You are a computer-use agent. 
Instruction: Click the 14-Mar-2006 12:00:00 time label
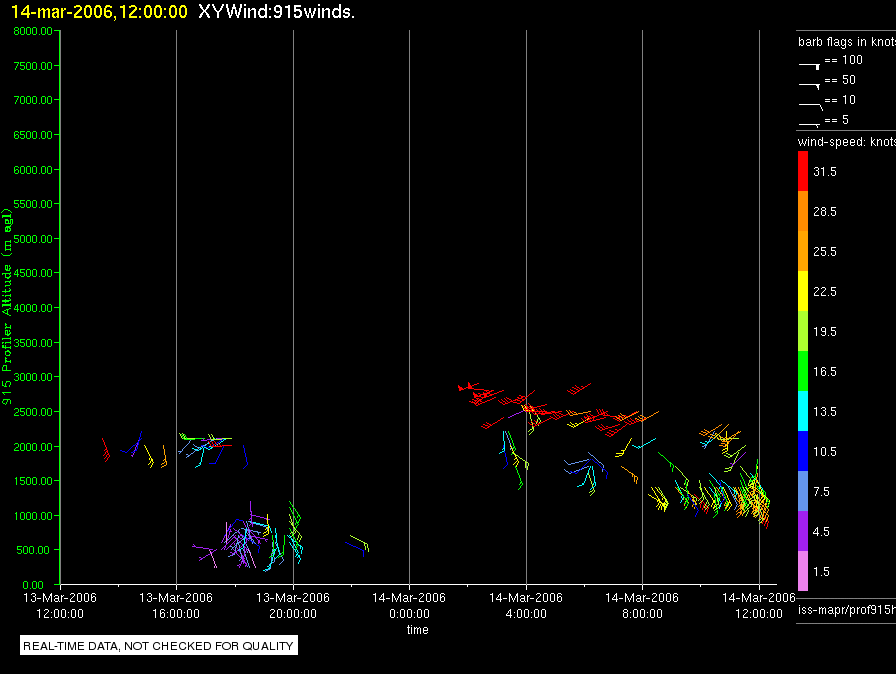759,605
